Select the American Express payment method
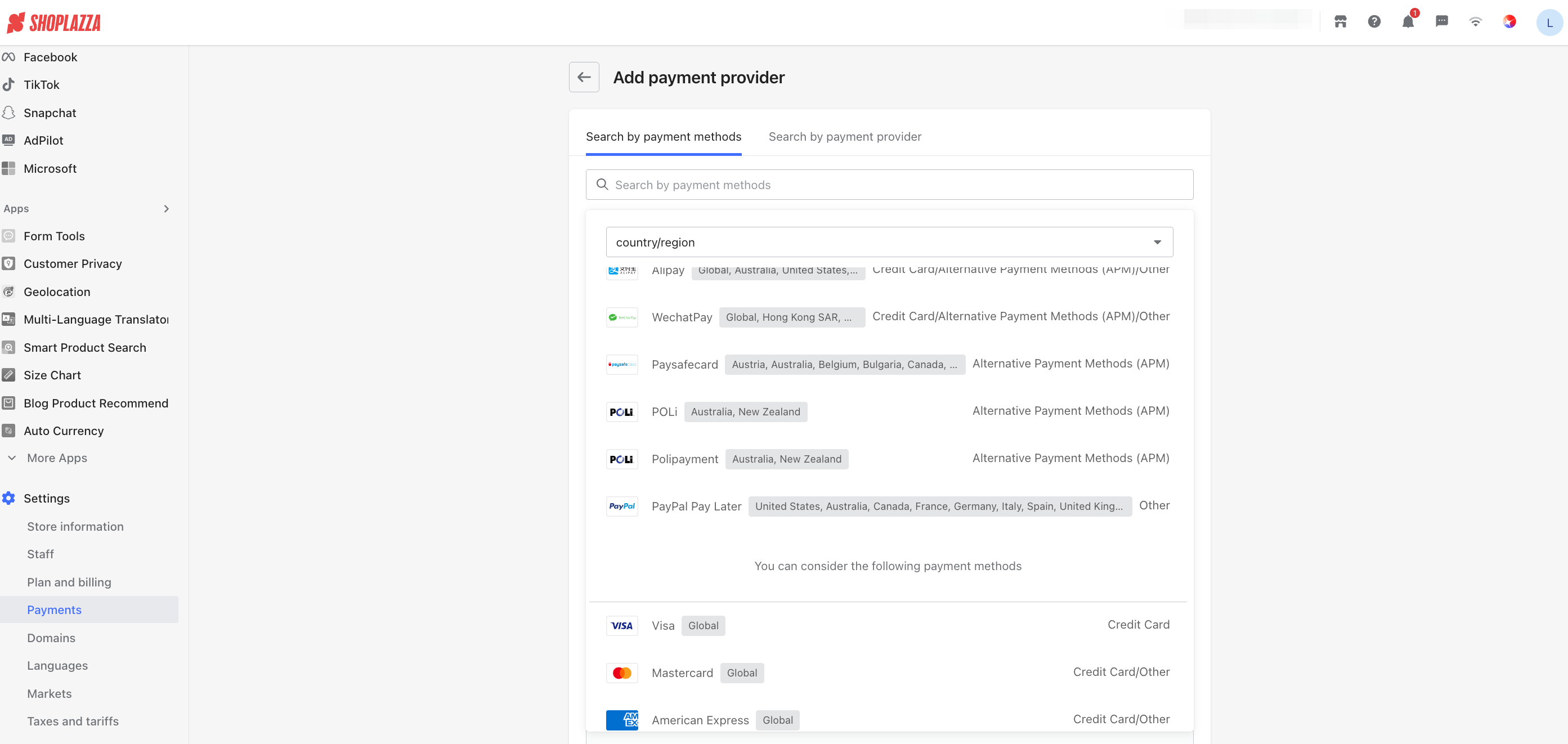This screenshot has width=1568, height=744. pyautogui.click(x=888, y=720)
